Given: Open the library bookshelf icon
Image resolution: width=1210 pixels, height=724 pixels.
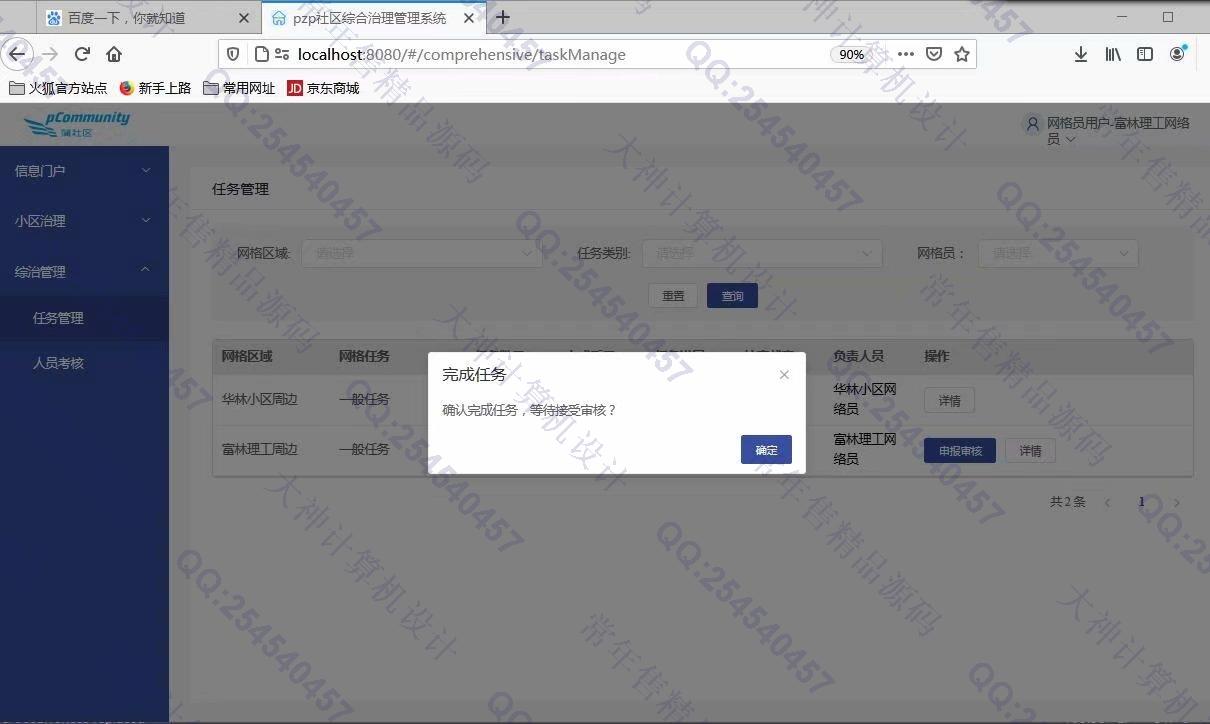Looking at the screenshot, I should 1113,54.
